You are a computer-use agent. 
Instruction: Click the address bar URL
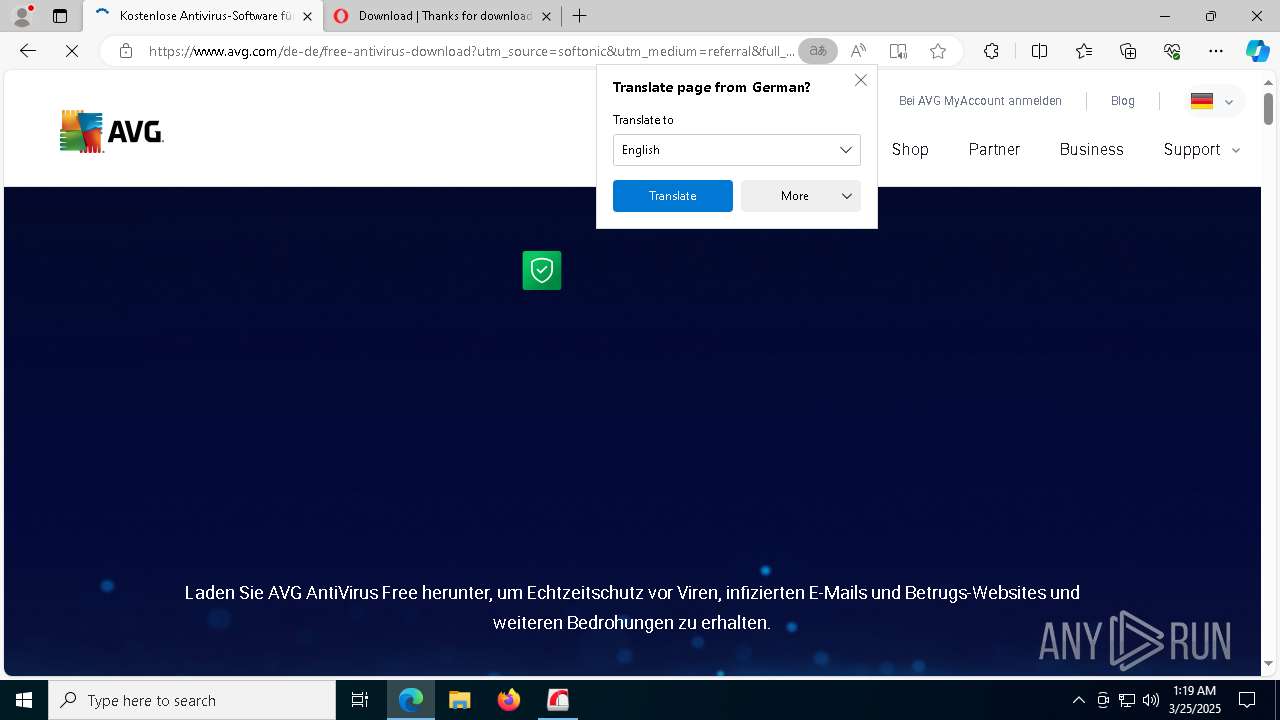(x=470, y=51)
